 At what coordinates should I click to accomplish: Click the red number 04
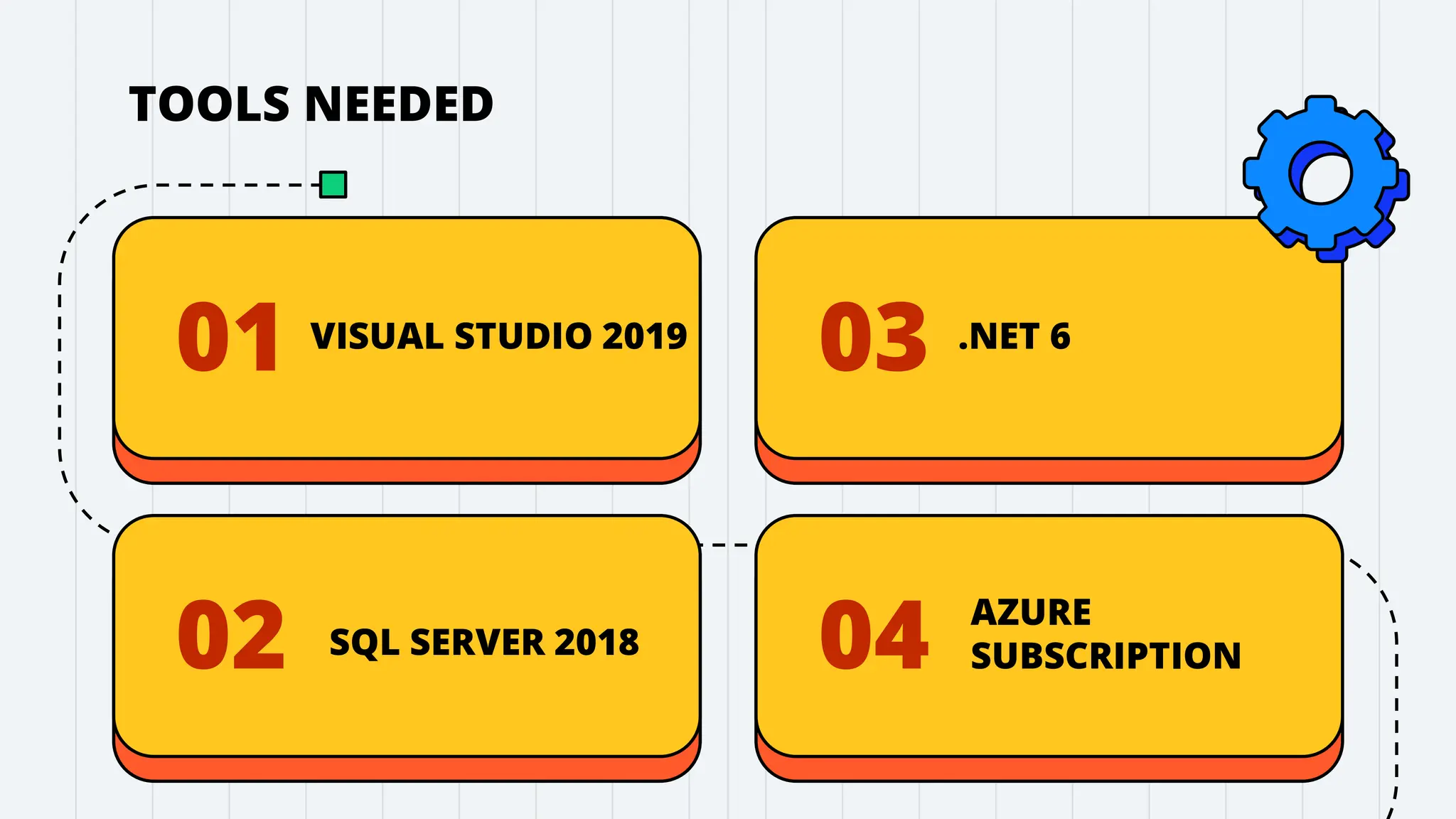tap(874, 634)
